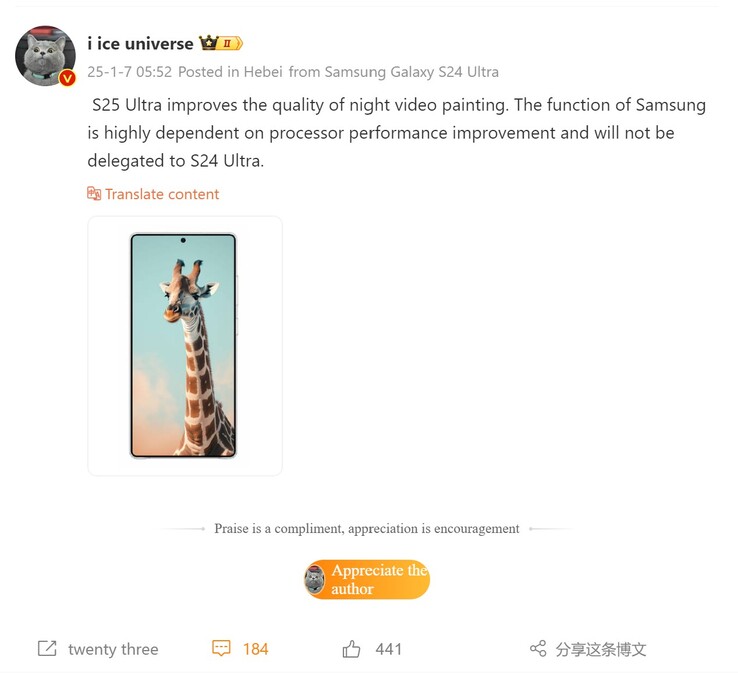Click the Appreciate the author button

pyautogui.click(x=367, y=579)
